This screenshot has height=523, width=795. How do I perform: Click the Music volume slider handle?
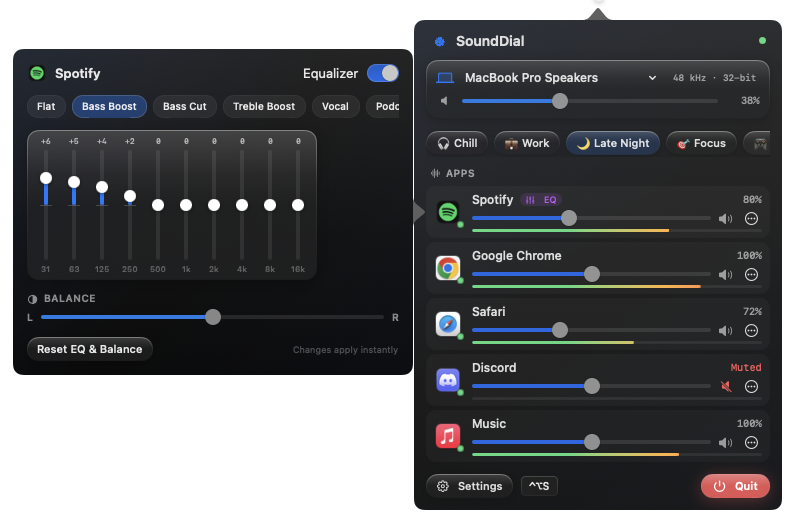[x=592, y=442]
